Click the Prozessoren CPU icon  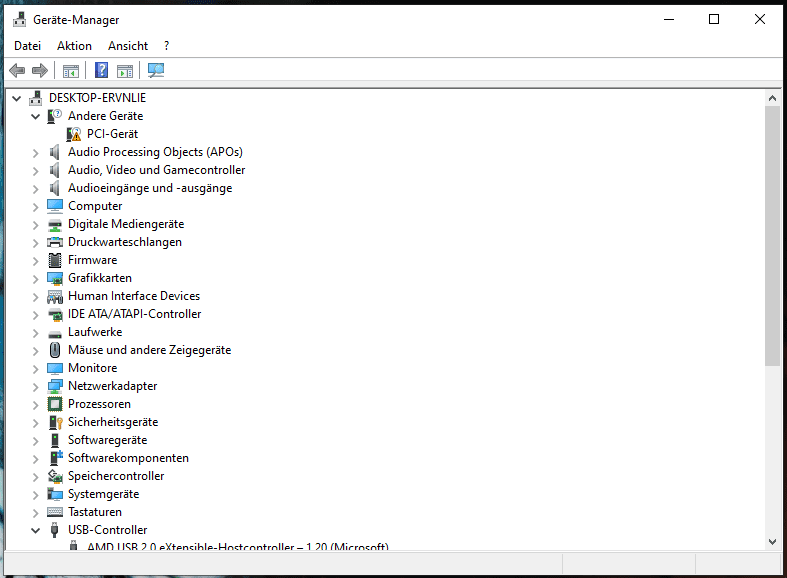pos(55,404)
